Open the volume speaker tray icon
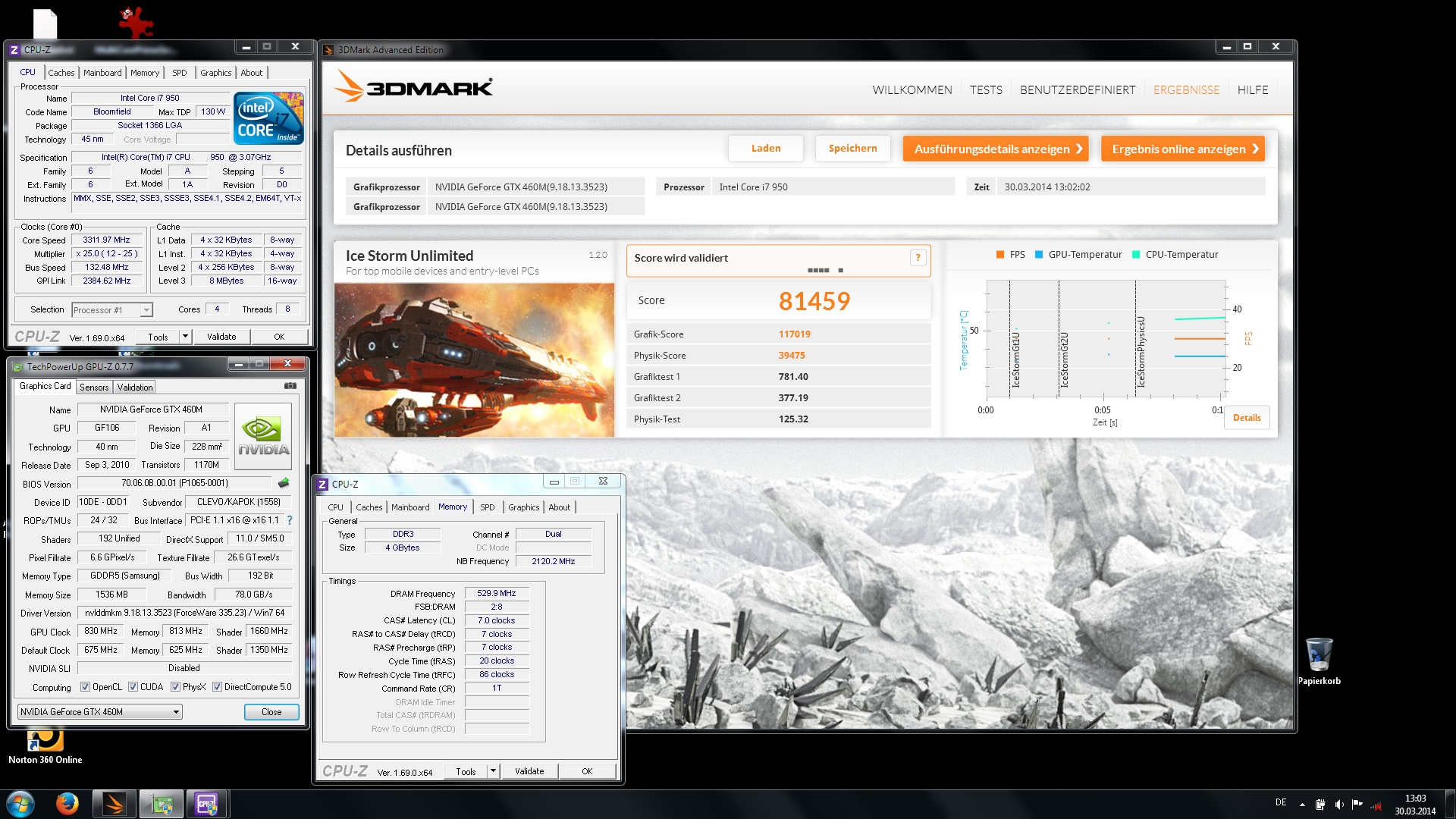Screen dimensions: 1456x819 [x=1338, y=805]
